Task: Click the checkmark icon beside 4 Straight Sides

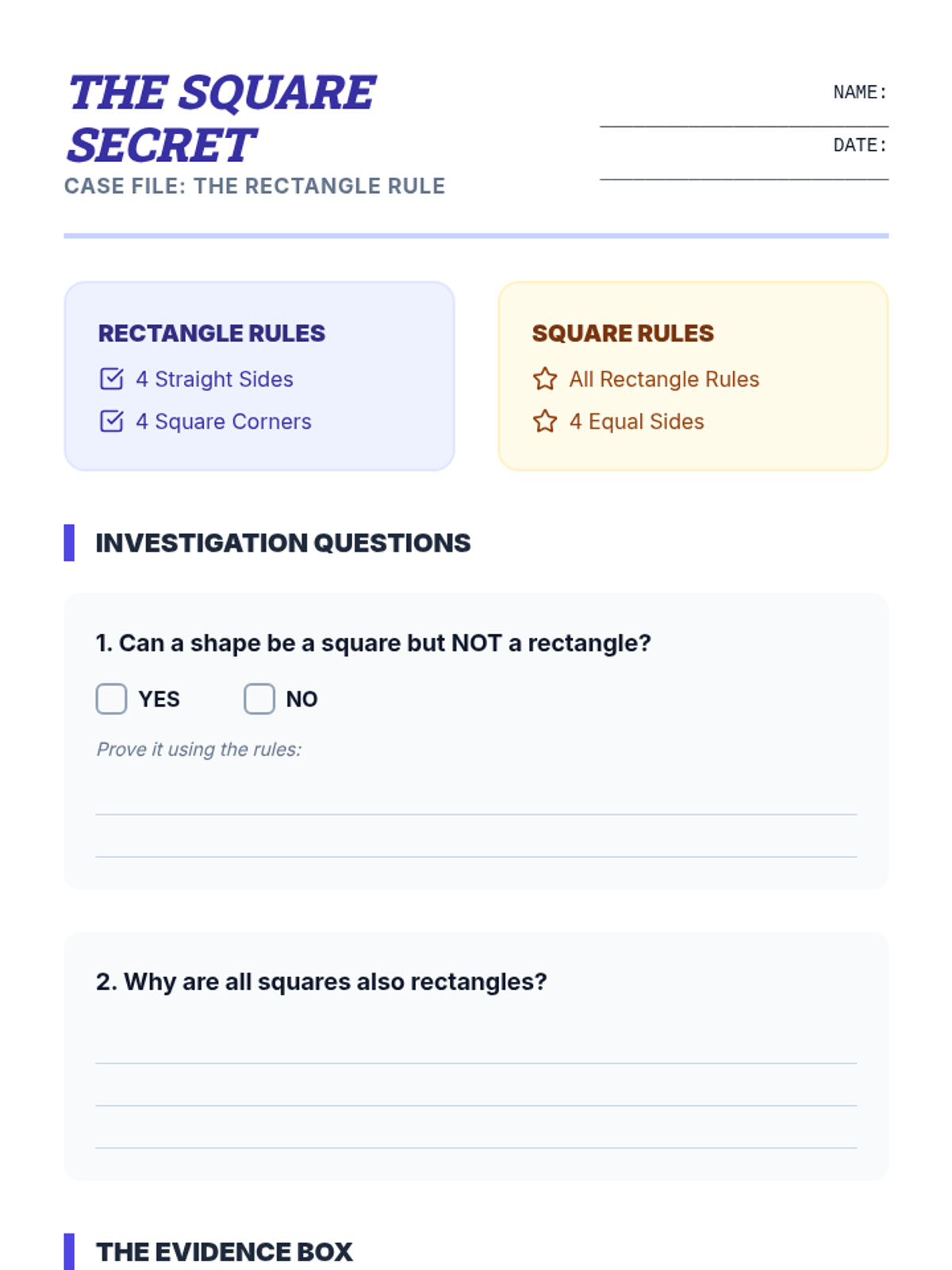Action: 112,379
